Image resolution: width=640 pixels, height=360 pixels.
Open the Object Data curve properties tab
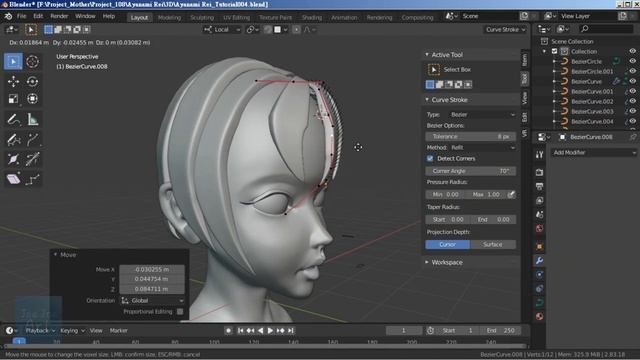tap(540, 302)
